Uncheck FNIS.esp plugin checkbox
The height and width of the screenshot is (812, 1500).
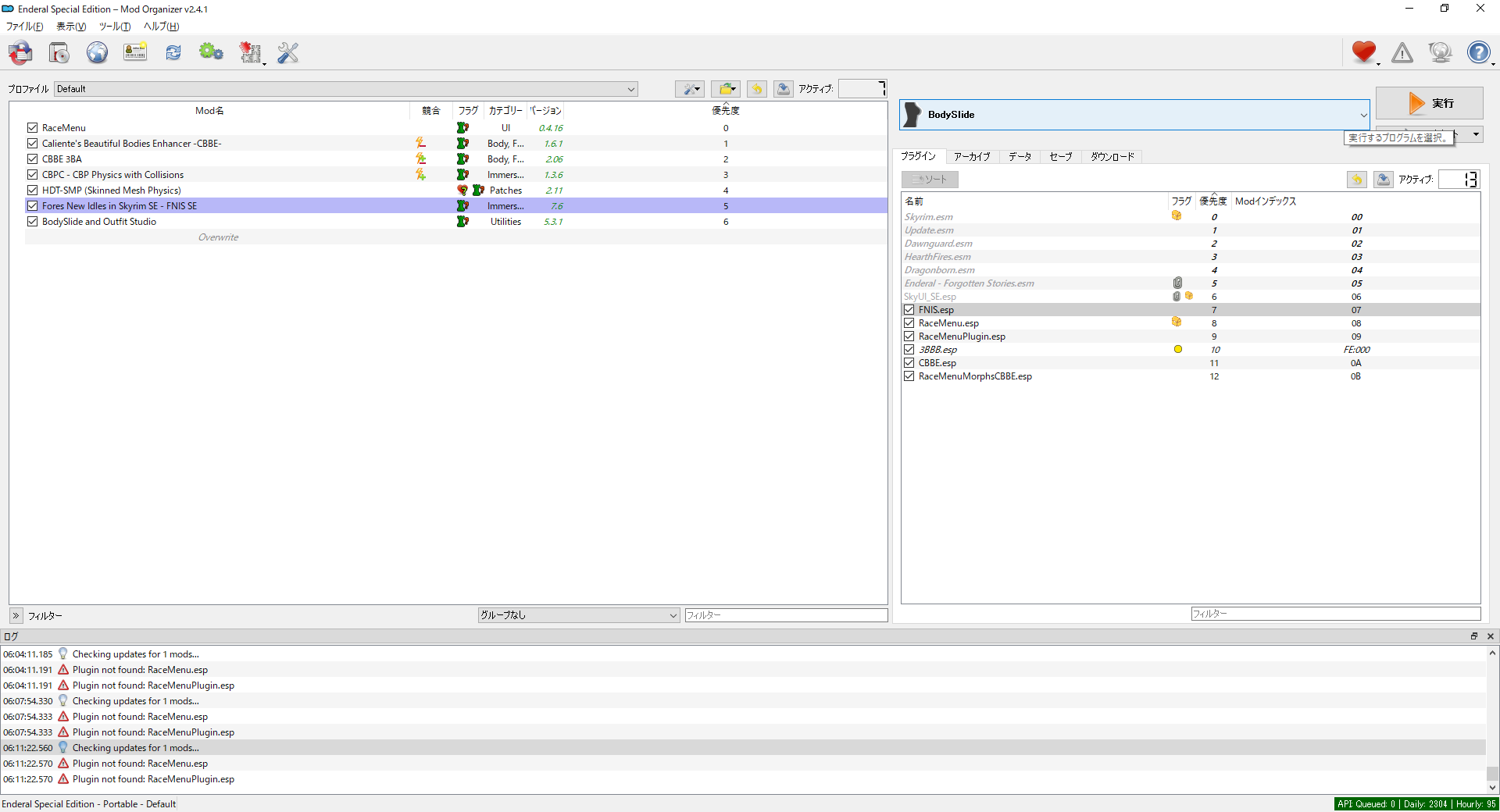(909, 310)
